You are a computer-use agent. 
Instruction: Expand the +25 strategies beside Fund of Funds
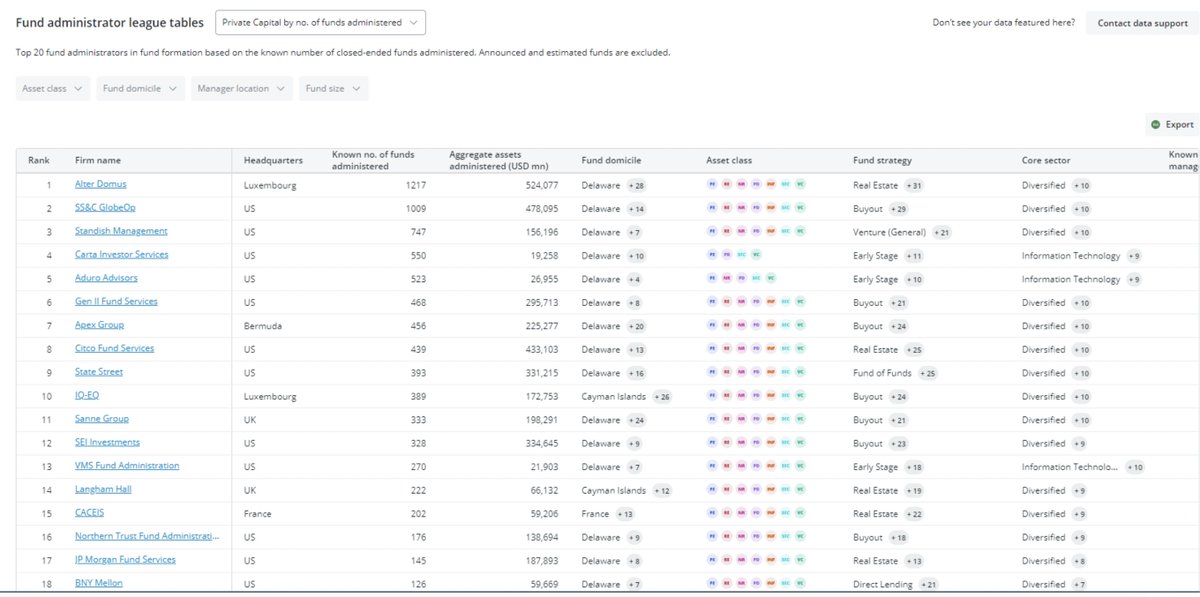pos(927,373)
